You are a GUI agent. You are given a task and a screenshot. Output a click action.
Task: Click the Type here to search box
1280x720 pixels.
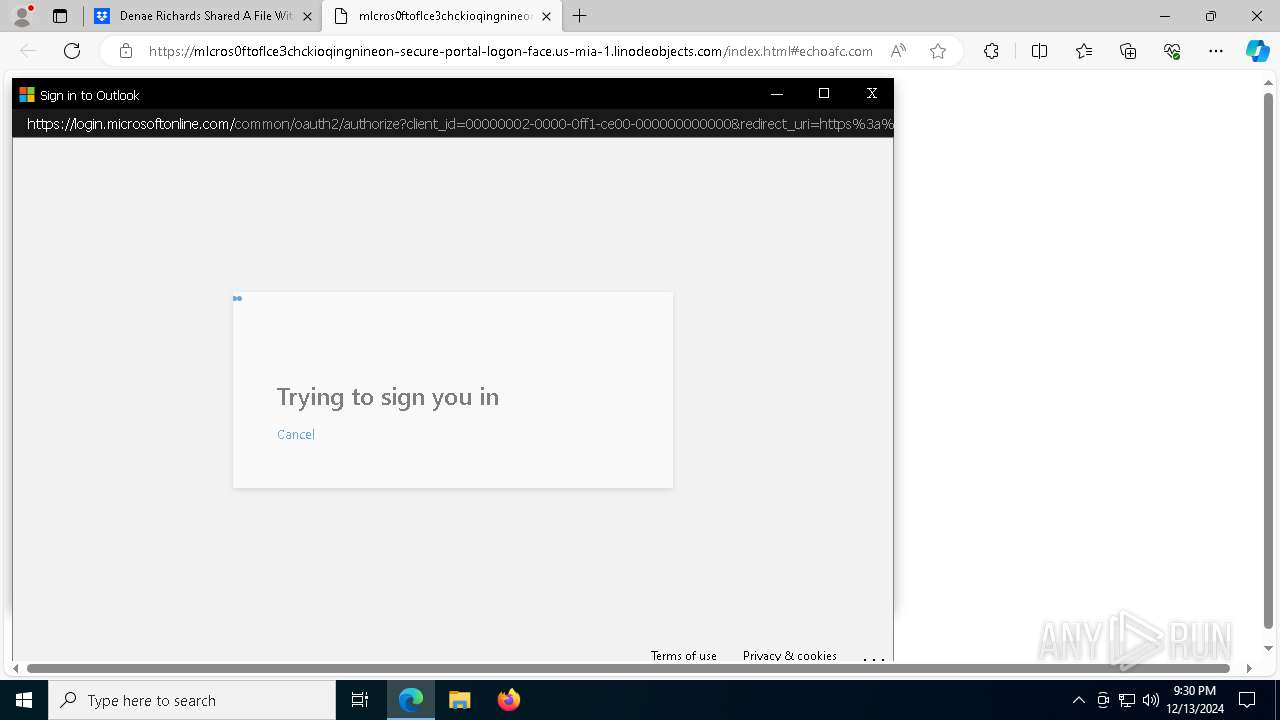point(192,700)
